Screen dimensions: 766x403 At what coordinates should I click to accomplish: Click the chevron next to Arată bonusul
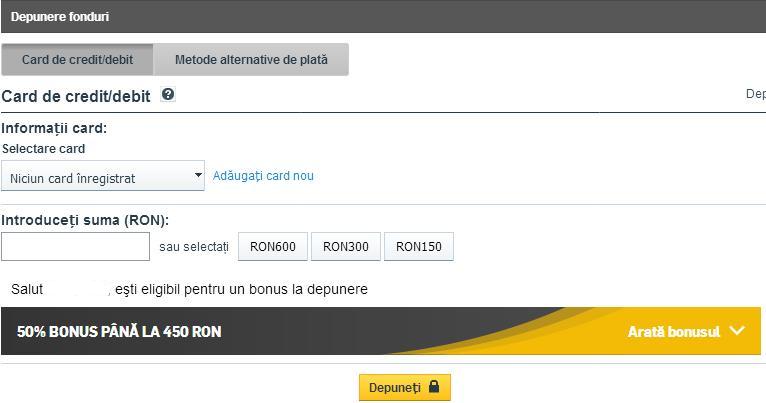pos(737,331)
